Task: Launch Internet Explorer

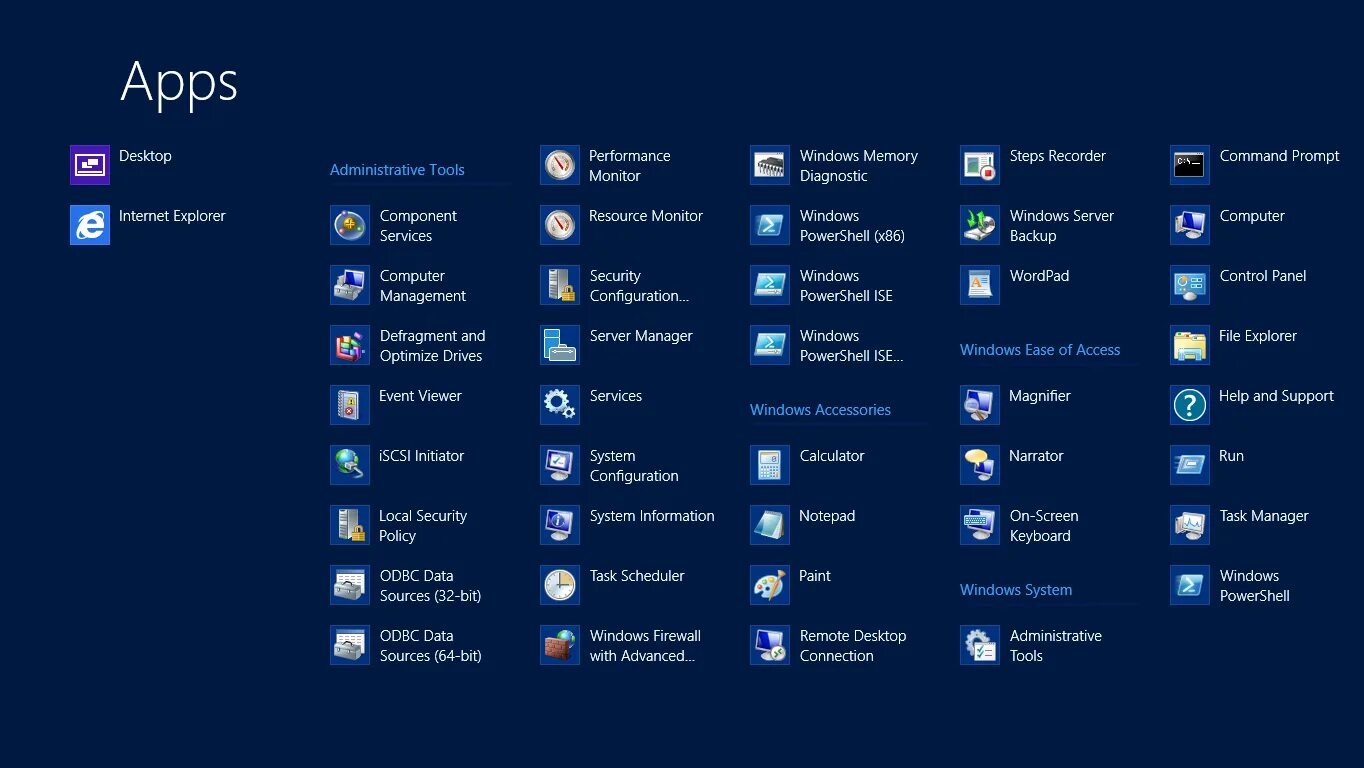Action: point(174,215)
